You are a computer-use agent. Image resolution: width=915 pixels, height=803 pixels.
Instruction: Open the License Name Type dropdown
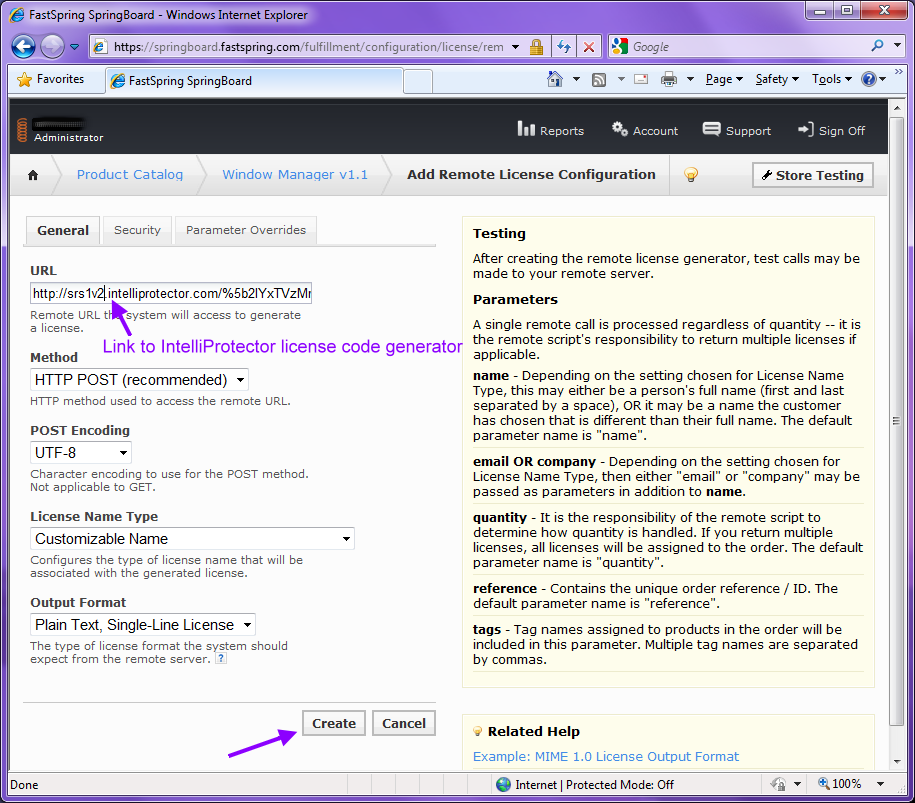tap(193, 539)
